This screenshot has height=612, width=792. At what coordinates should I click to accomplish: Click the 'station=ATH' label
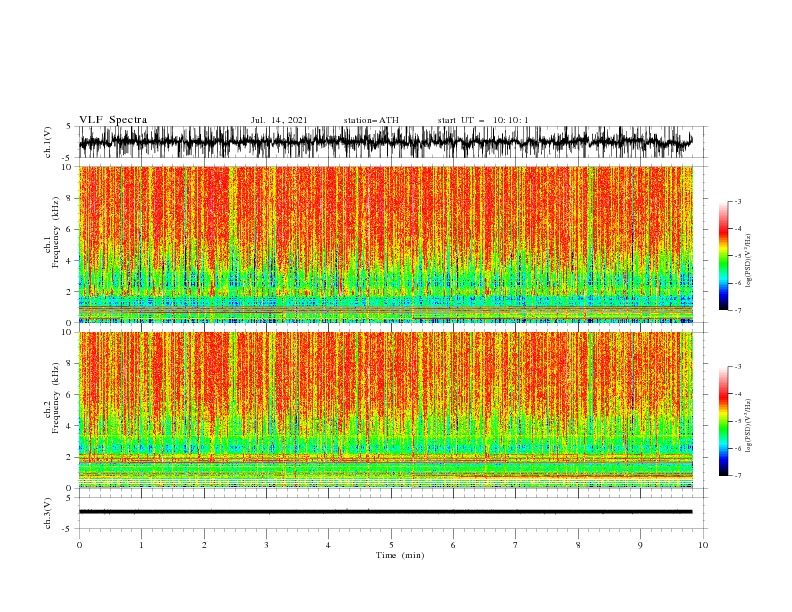click(x=371, y=120)
